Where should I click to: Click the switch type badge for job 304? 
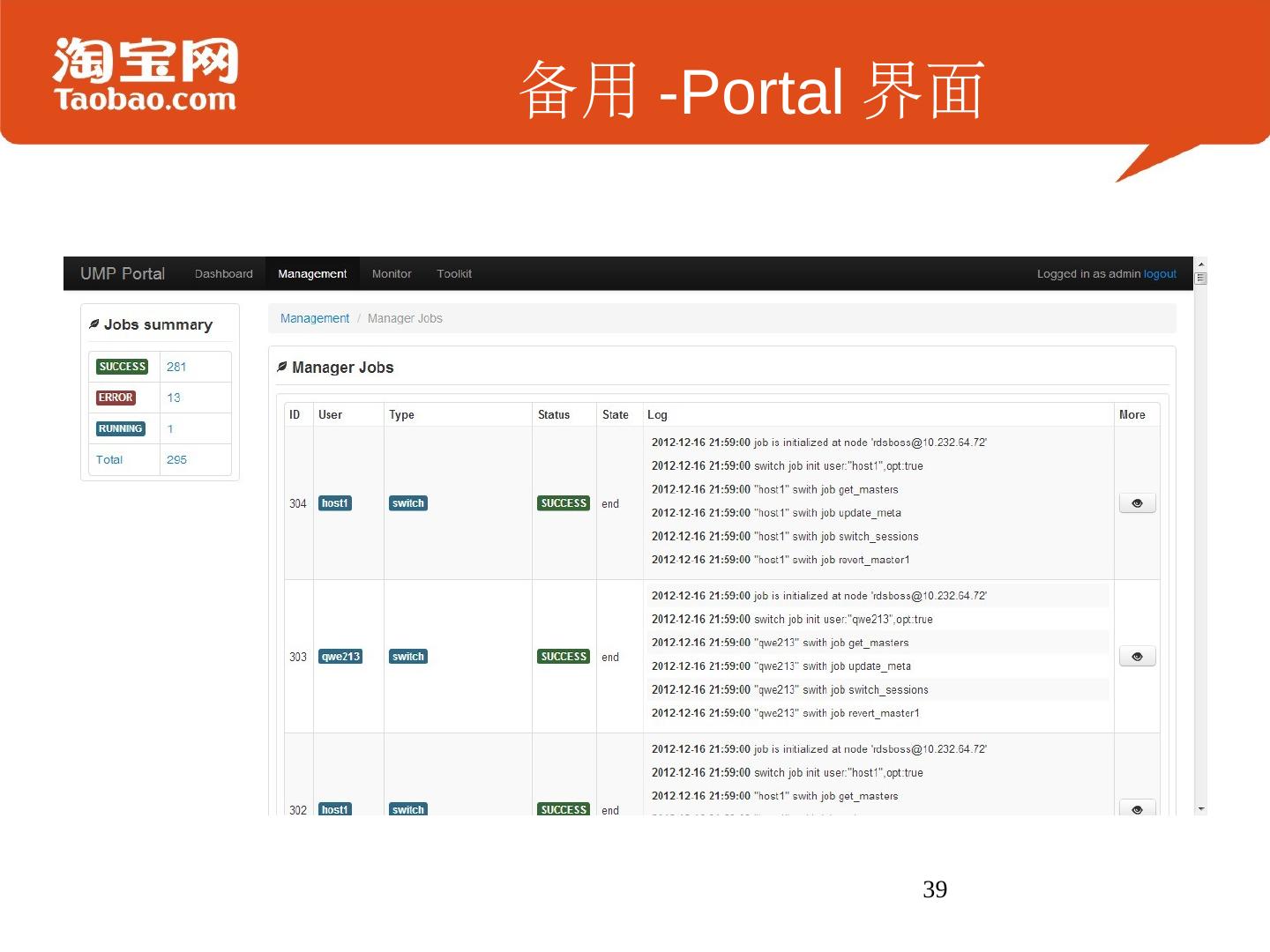pos(407,503)
